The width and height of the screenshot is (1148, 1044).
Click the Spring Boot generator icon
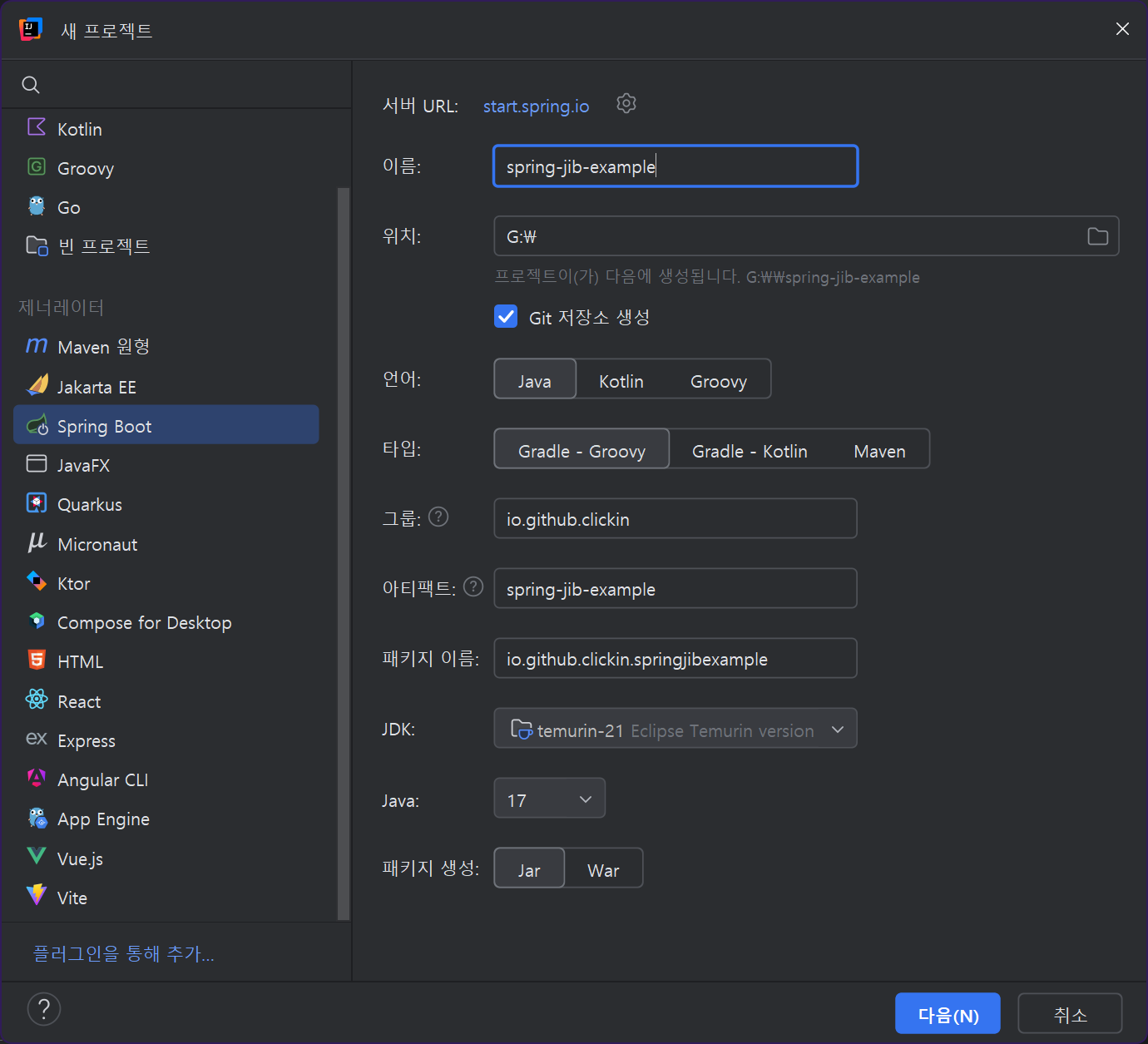37,425
